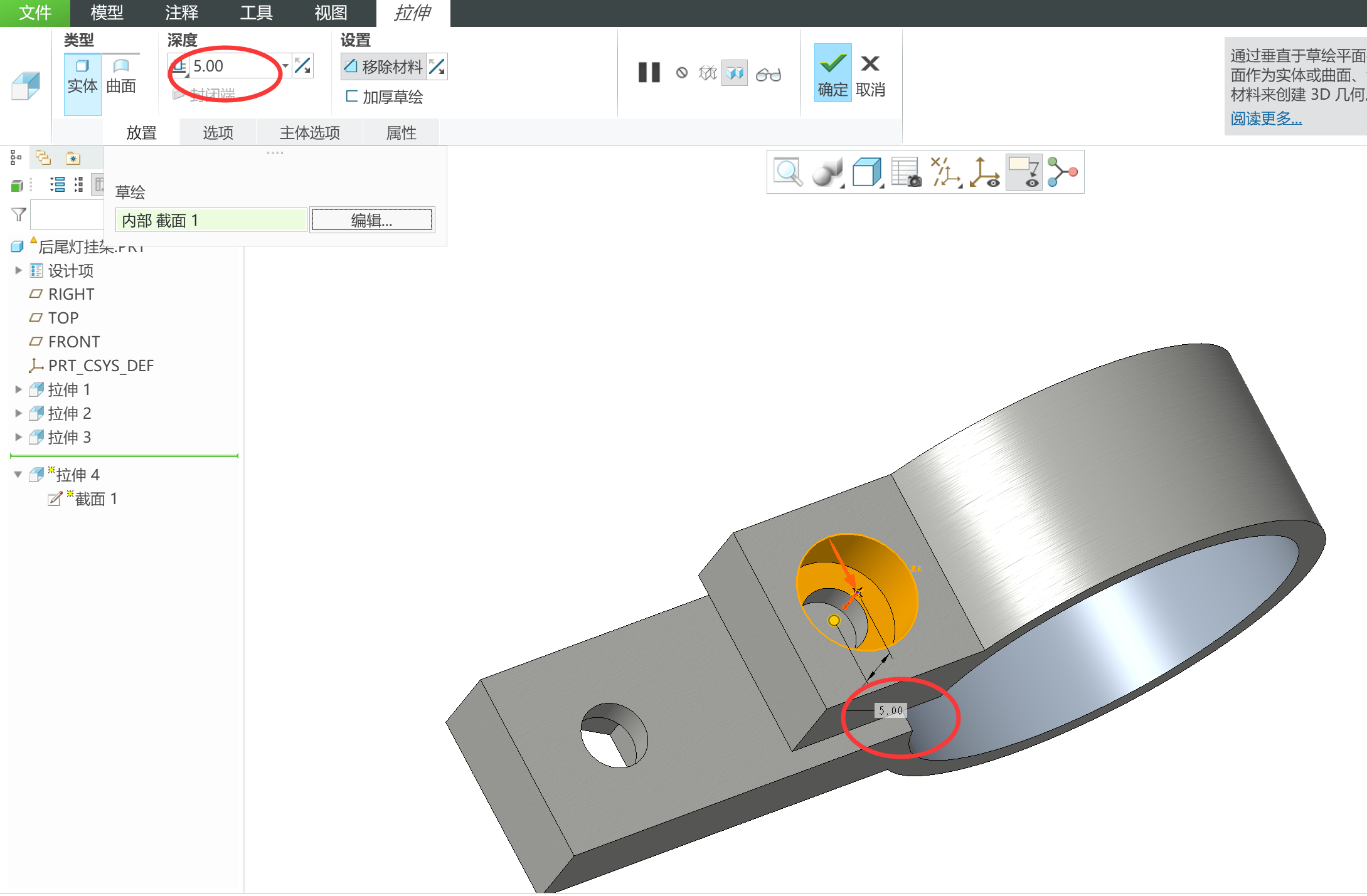Click the 编辑... sketch edit button
Viewport: 1367px width, 896px height.
(x=371, y=220)
